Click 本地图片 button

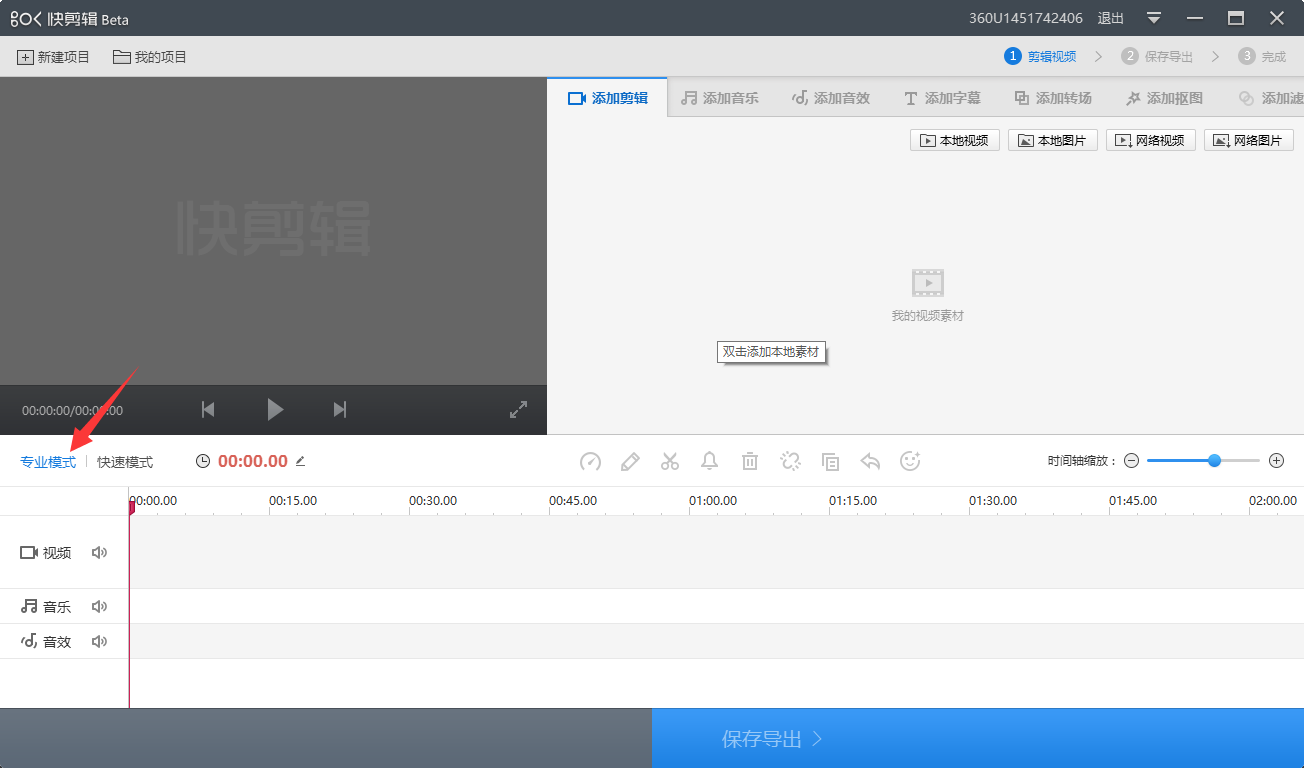[x=1053, y=140]
